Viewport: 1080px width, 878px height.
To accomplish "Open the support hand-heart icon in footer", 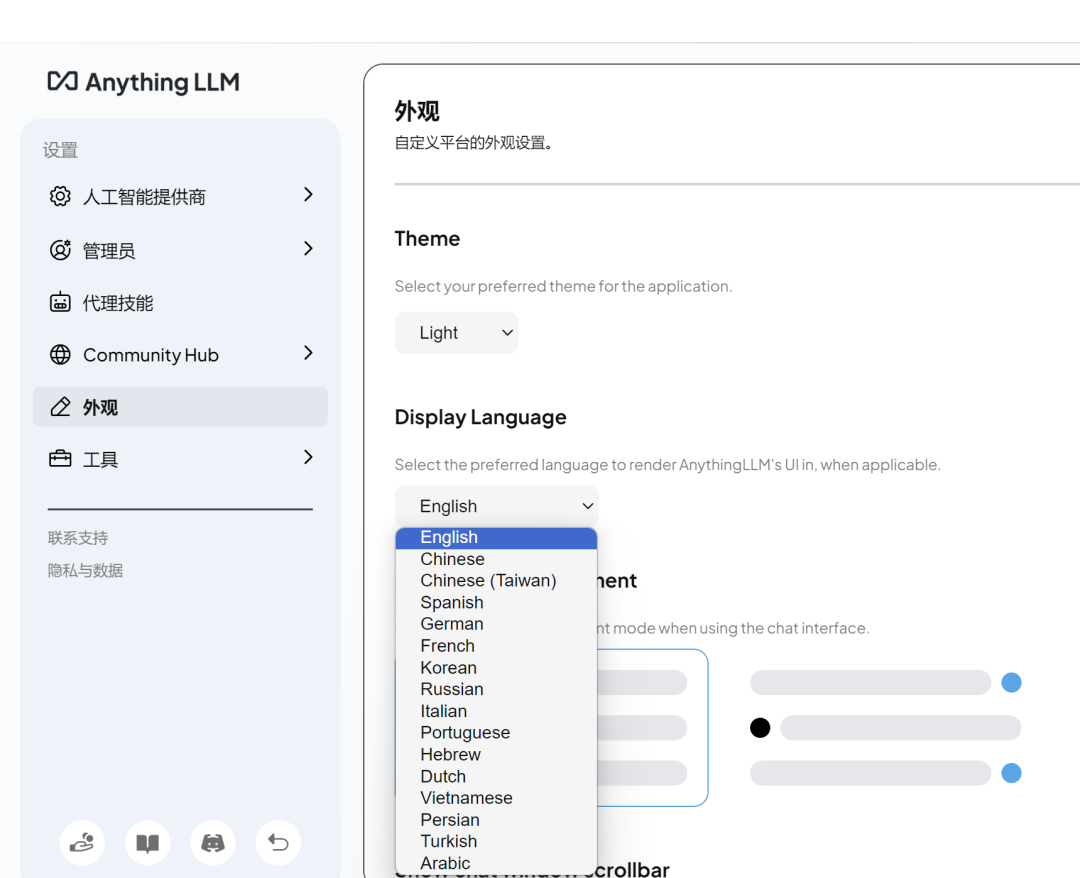I will point(82,842).
